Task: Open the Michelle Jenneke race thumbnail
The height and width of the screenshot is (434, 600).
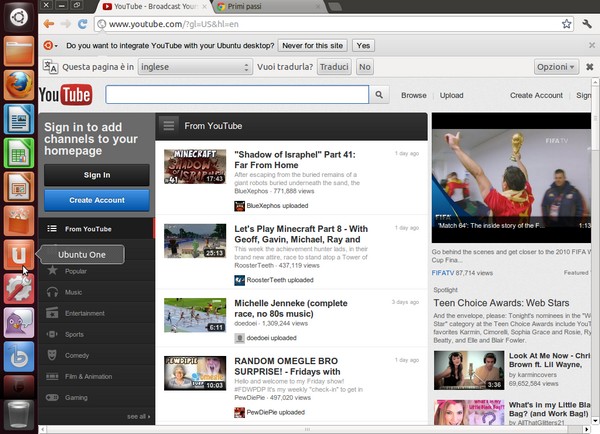Action: [195, 315]
